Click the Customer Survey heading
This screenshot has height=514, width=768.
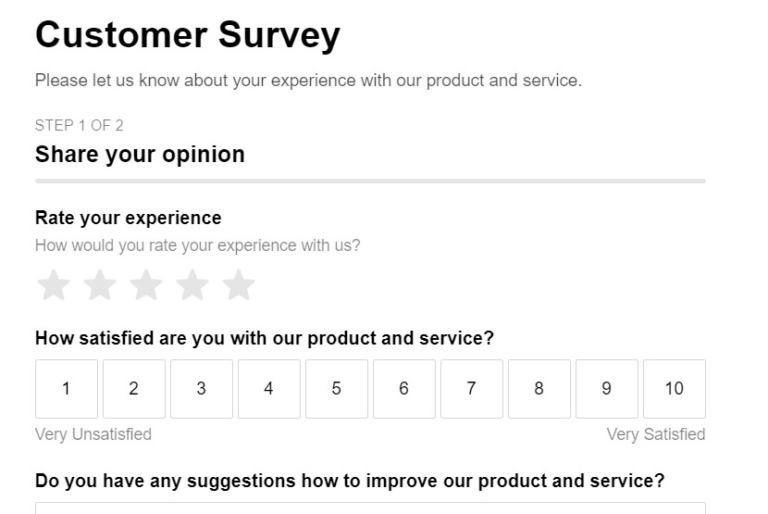pos(187,37)
